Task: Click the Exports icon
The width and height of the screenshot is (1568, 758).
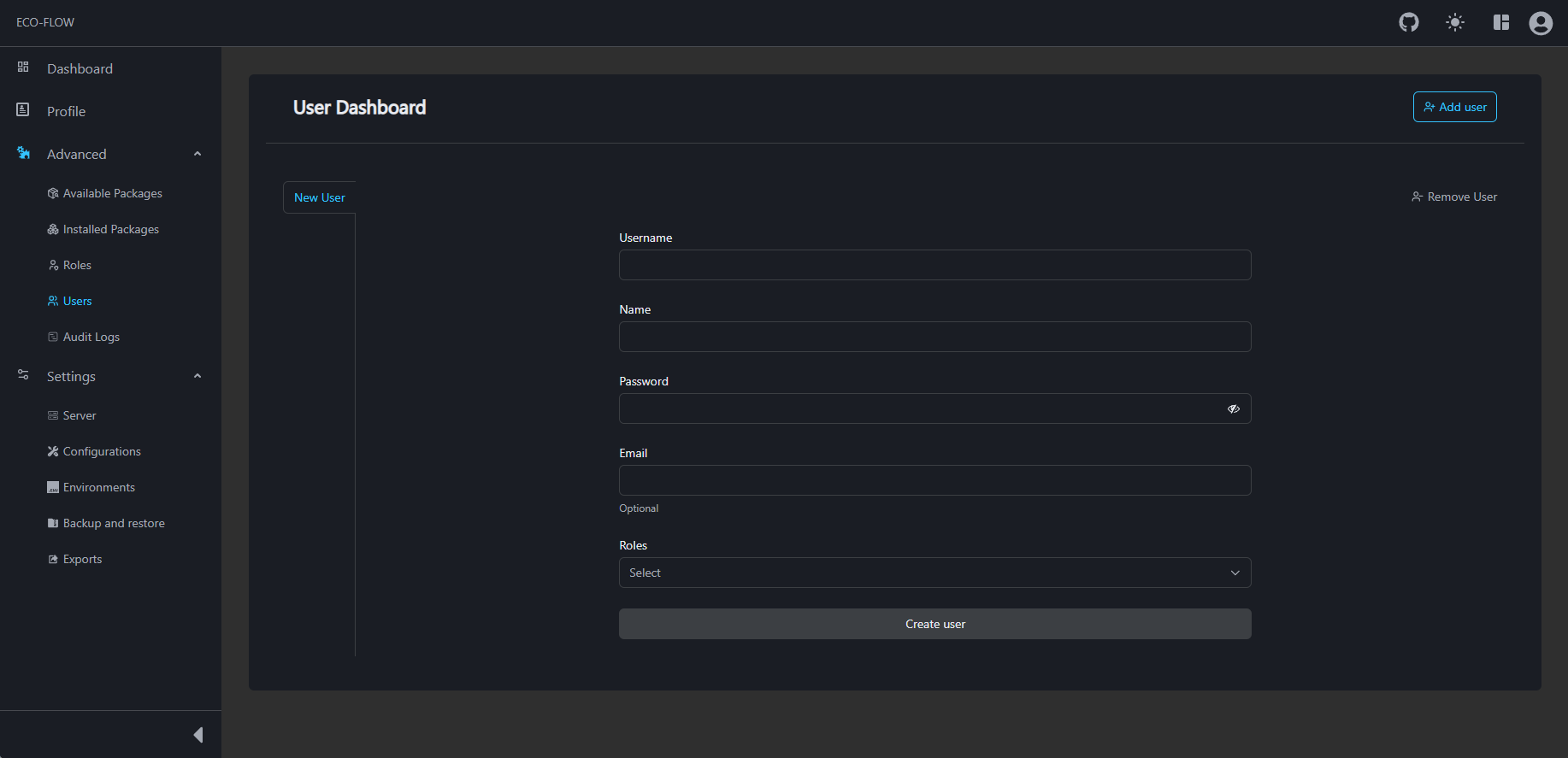Action: coord(53,559)
